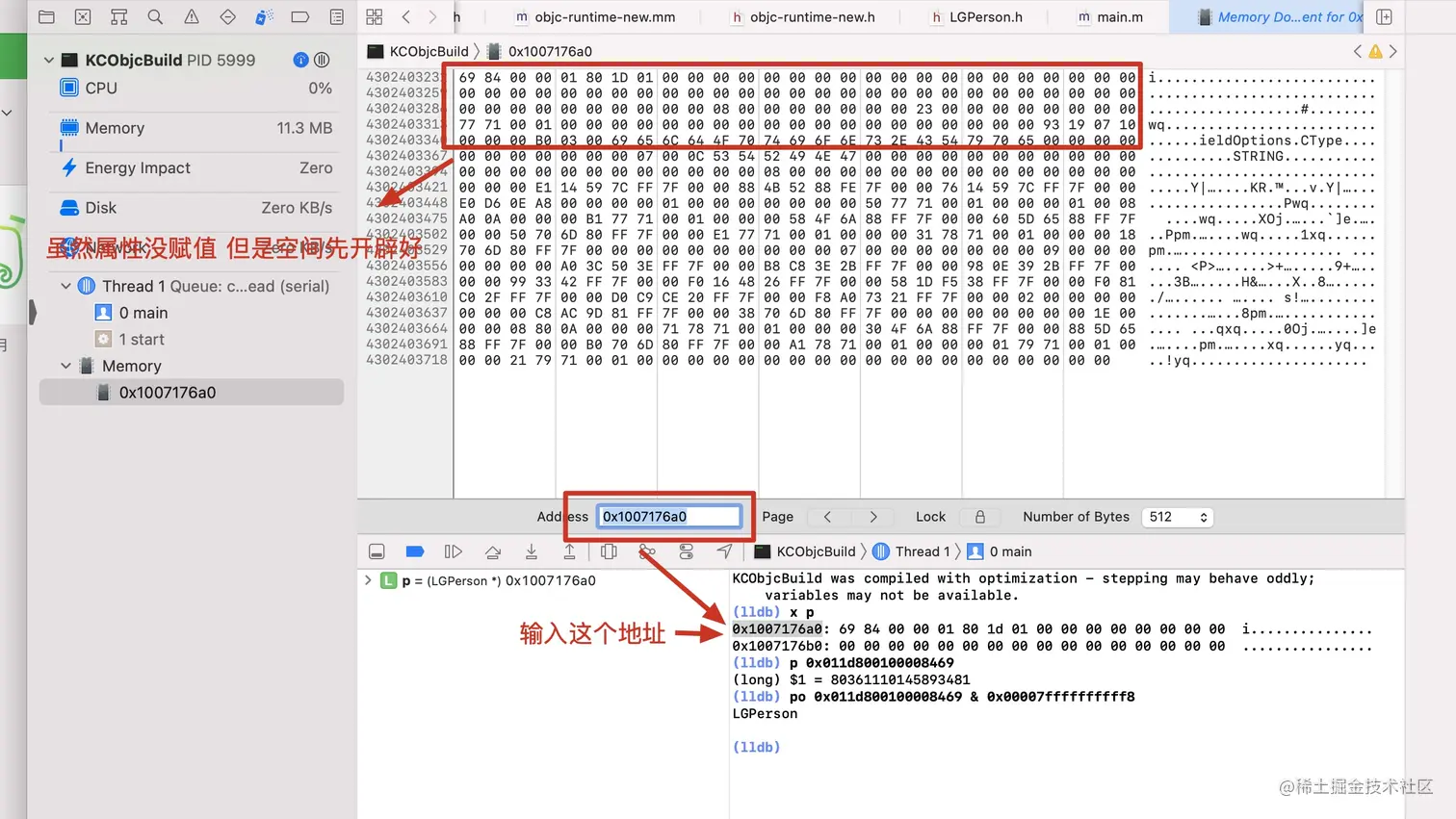
Task: Click the last lldb prompt in console
Action: (x=756, y=747)
